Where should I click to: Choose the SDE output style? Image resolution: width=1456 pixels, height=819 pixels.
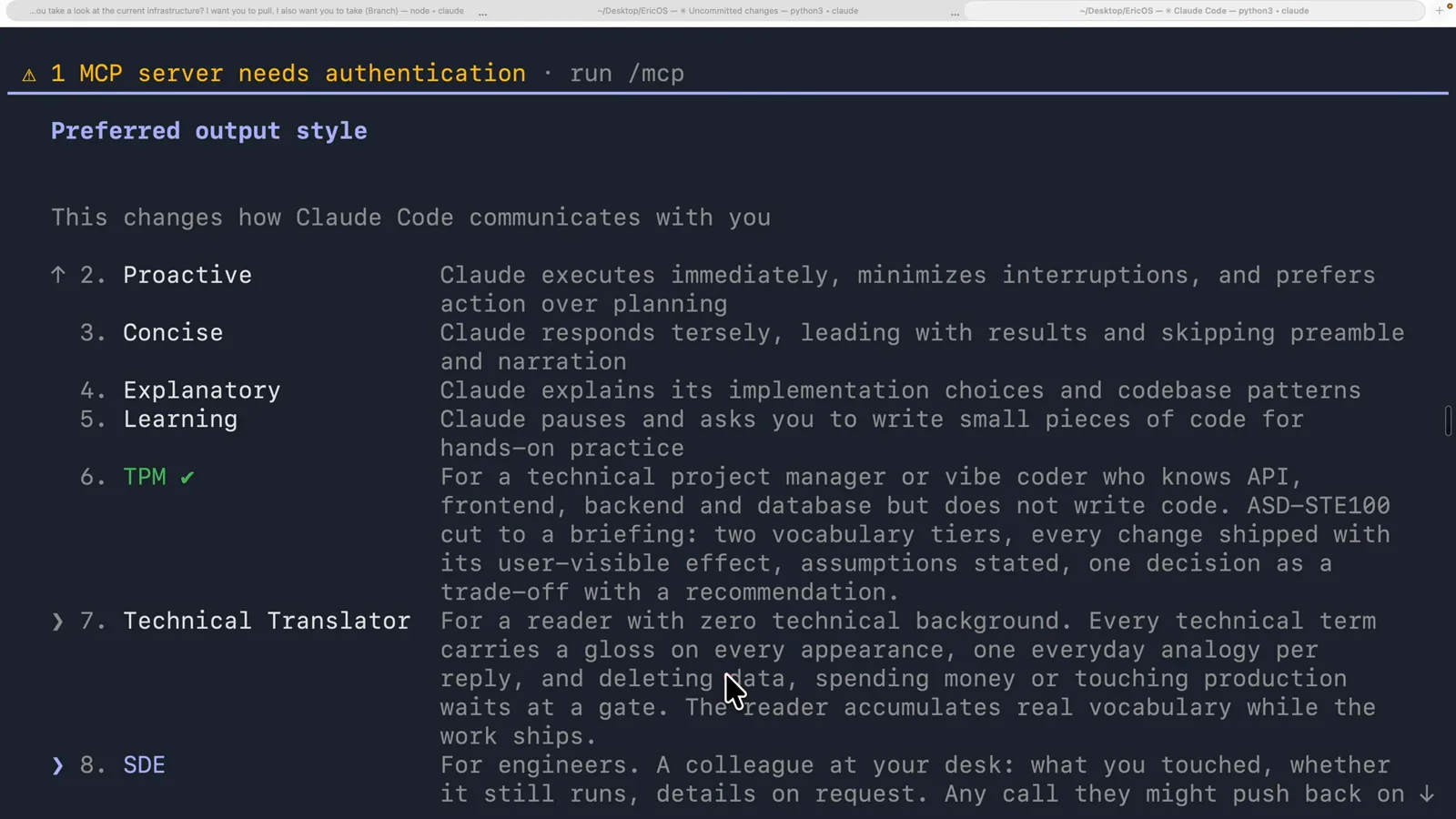145,765
